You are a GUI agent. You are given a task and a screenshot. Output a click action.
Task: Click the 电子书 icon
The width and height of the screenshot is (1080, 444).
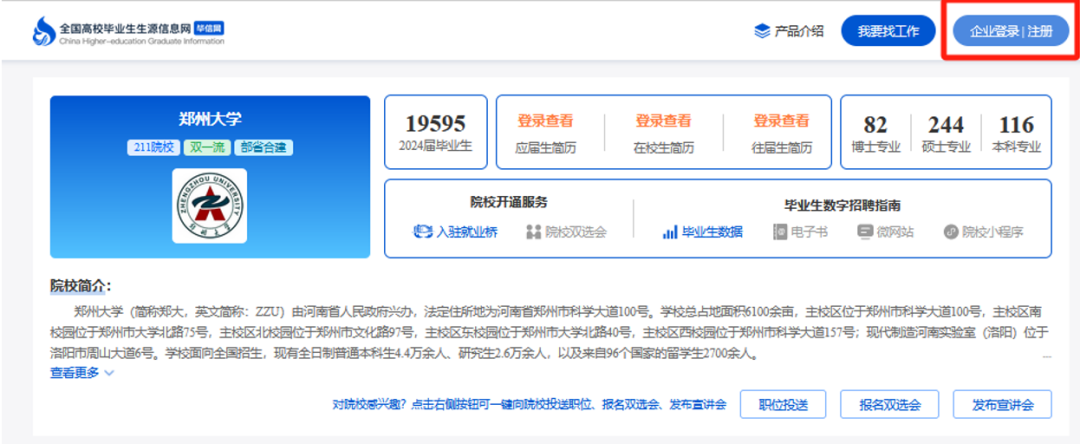[781, 232]
